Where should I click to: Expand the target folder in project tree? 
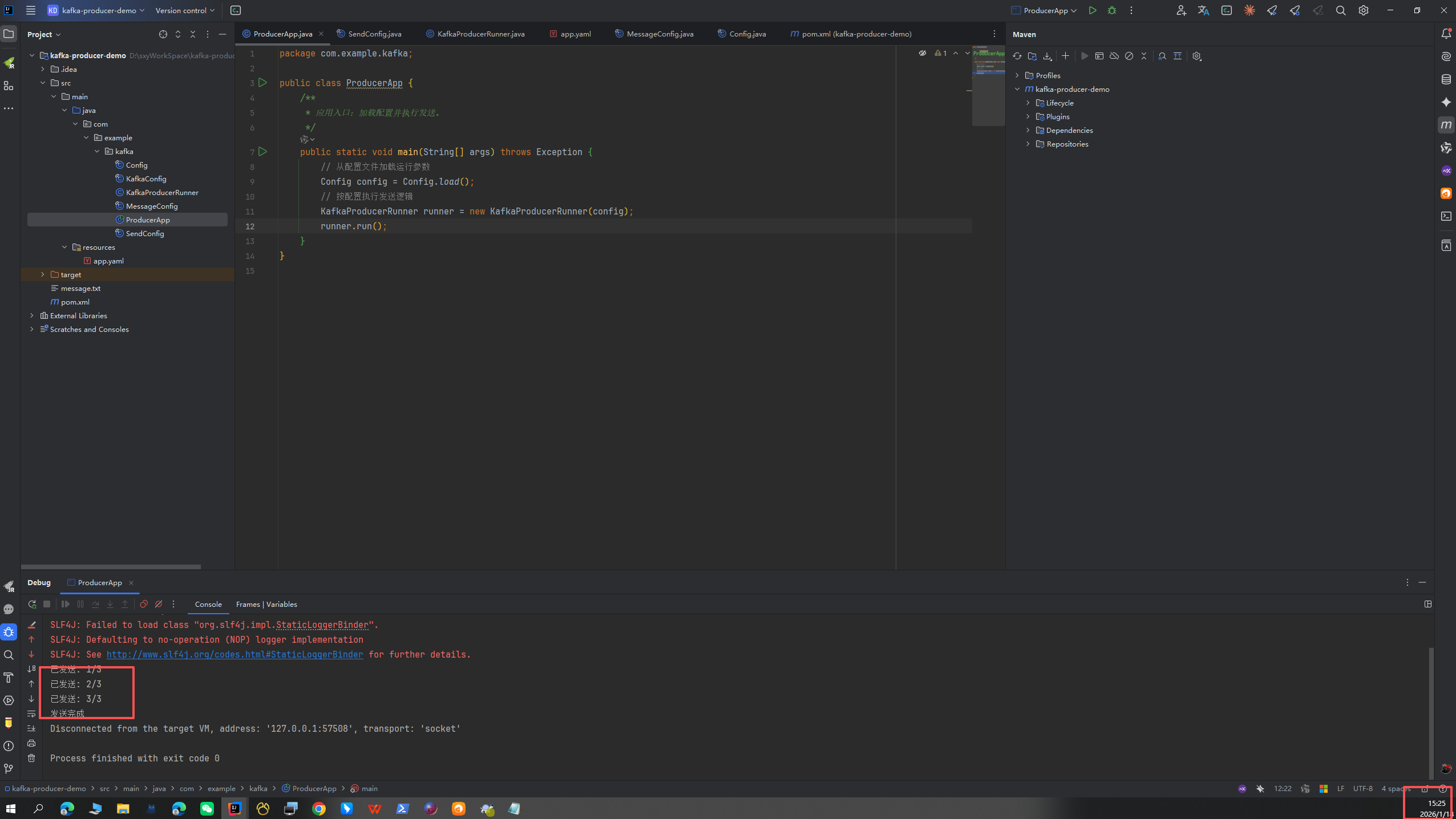pyautogui.click(x=43, y=274)
